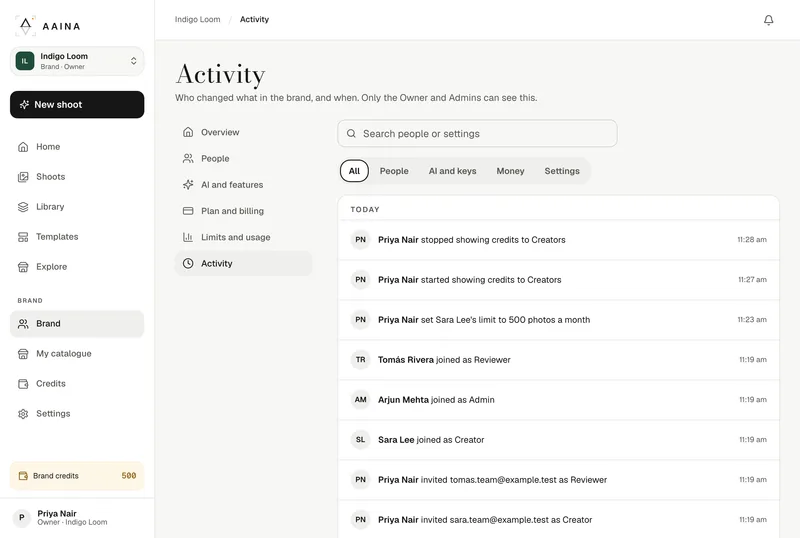Click the TODAY section header
800x538 pixels.
tap(365, 209)
